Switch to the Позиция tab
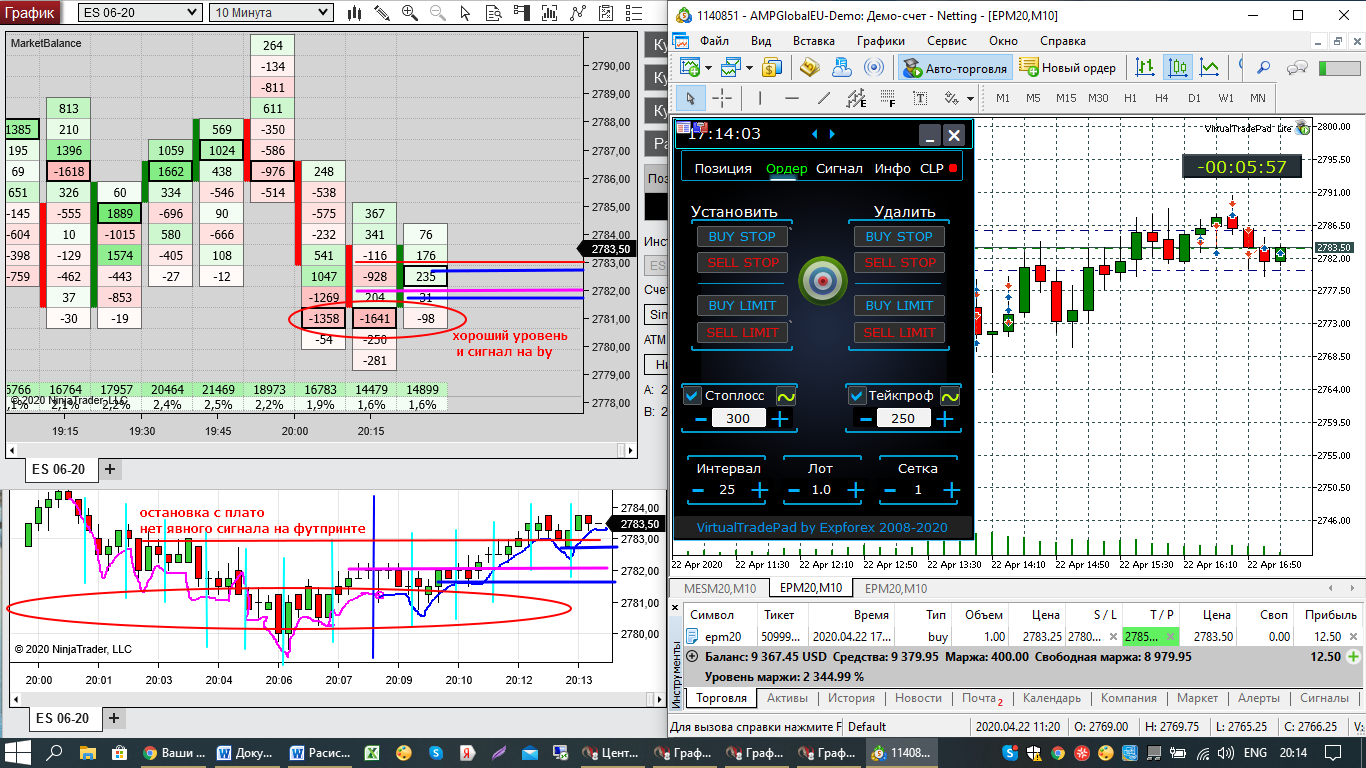Screen dimensions: 1366x768 pos(723,168)
